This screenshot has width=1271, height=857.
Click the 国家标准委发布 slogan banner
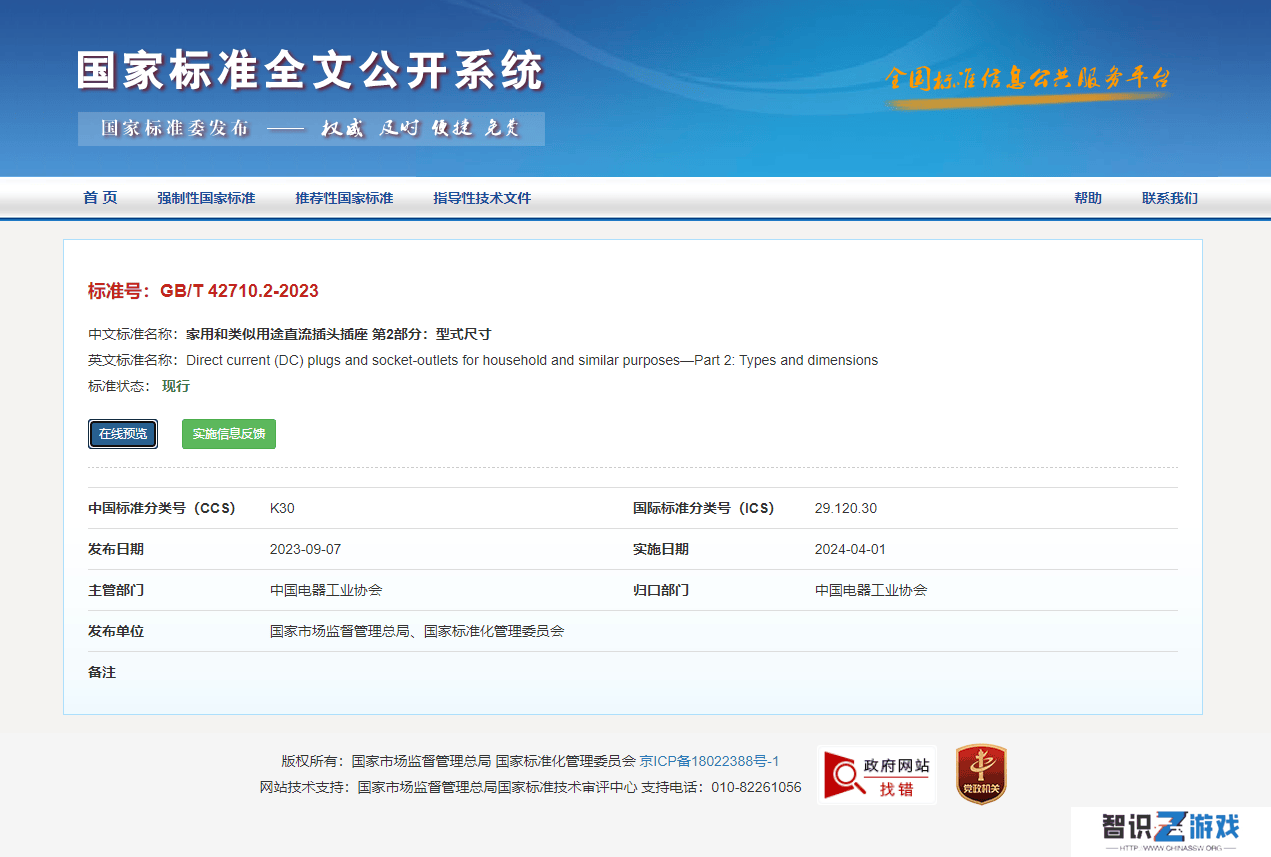[x=311, y=129]
